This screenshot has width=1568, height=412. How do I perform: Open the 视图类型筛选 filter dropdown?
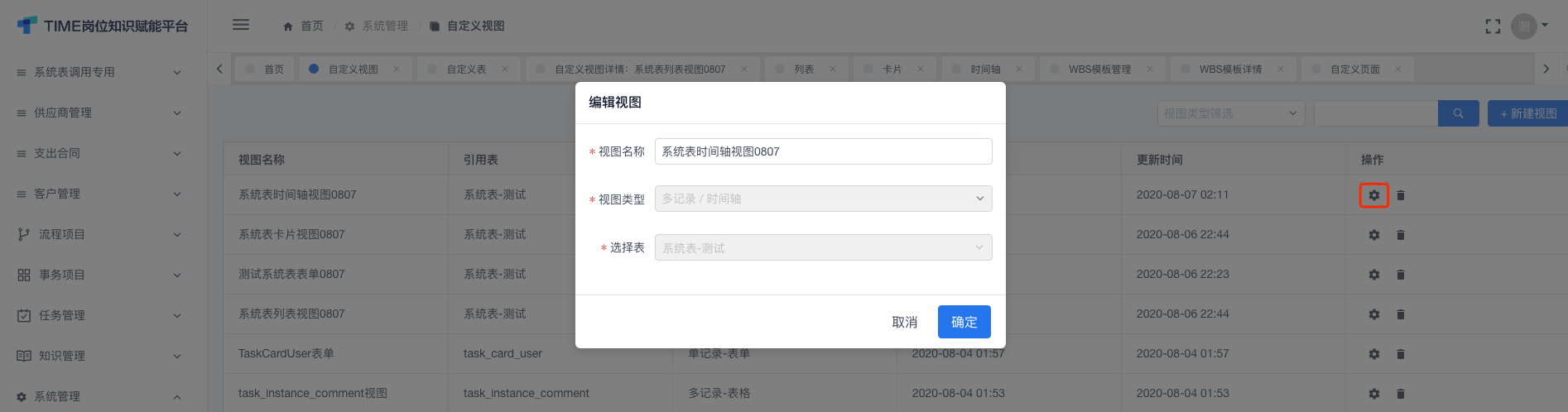(x=1231, y=113)
